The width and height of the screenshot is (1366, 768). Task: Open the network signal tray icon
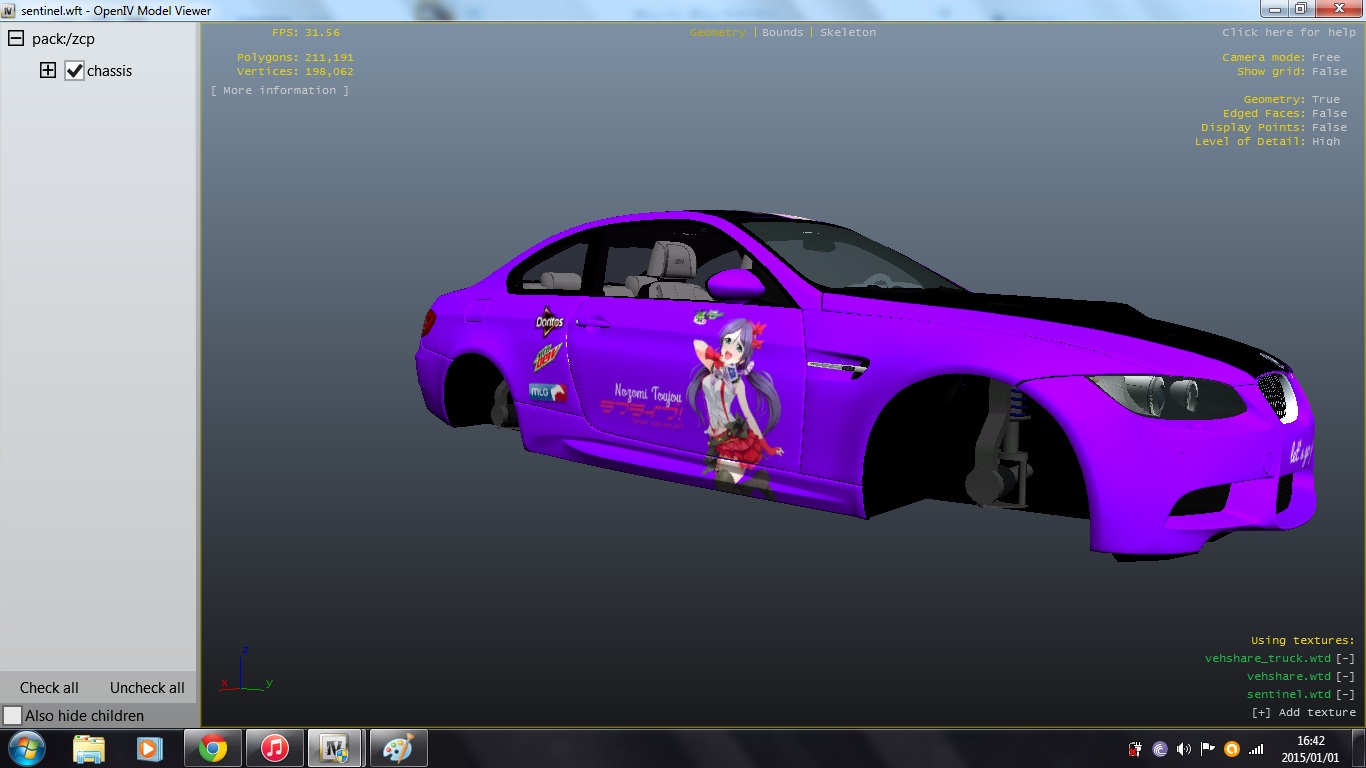coord(1257,748)
